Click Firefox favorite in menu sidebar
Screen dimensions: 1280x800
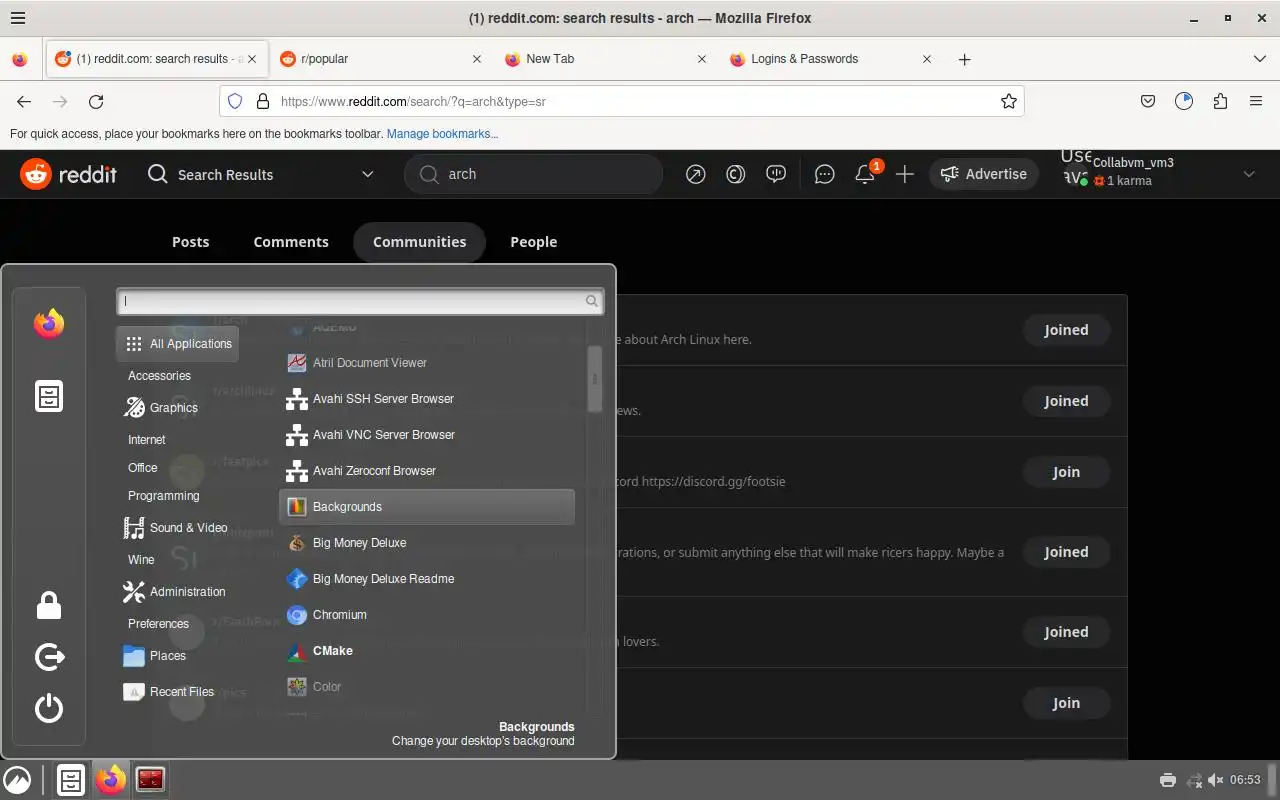tap(49, 323)
